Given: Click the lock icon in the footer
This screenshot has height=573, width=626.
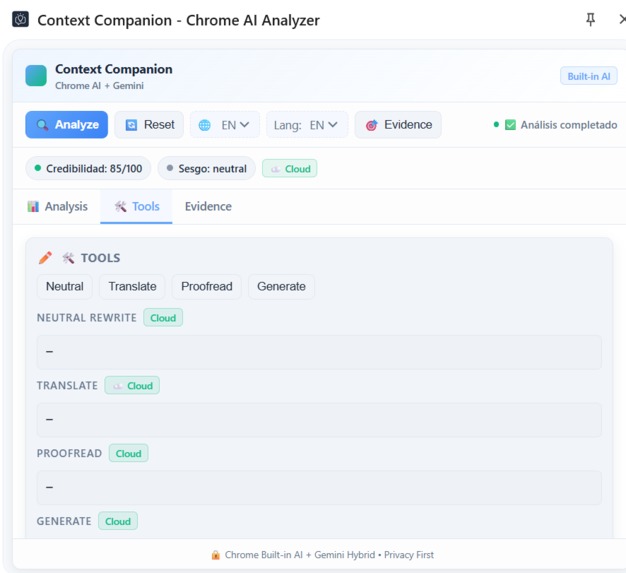Looking at the screenshot, I should [x=216, y=555].
